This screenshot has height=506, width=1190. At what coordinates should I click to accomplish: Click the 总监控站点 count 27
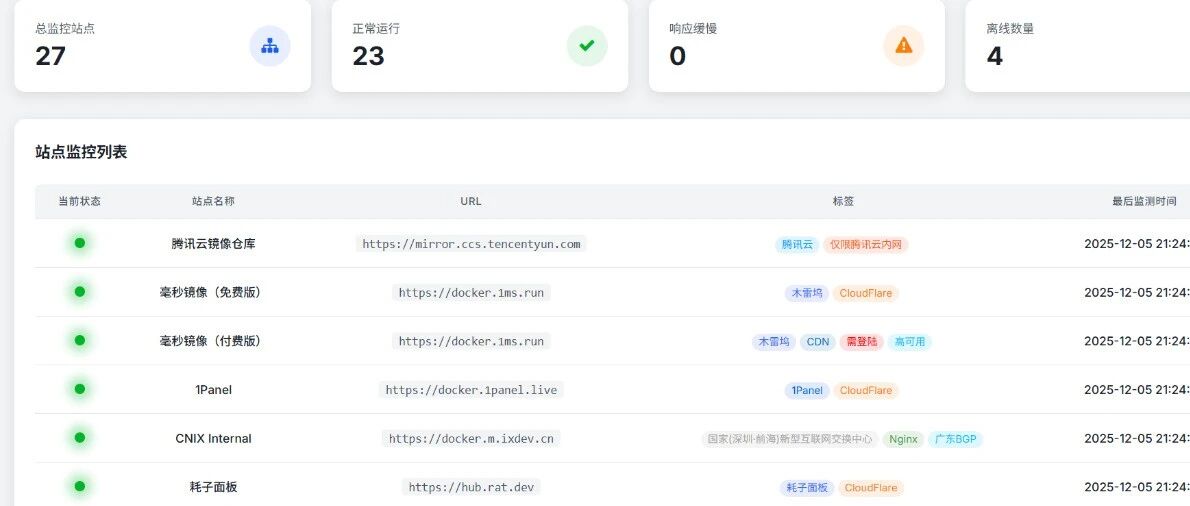[50, 55]
